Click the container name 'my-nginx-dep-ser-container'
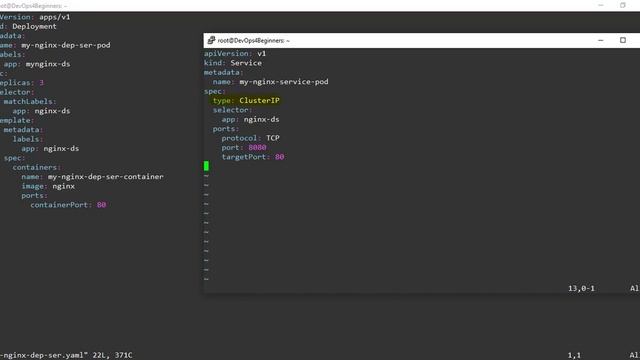This screenshot has width=640, height=360. tap(105, 177)
